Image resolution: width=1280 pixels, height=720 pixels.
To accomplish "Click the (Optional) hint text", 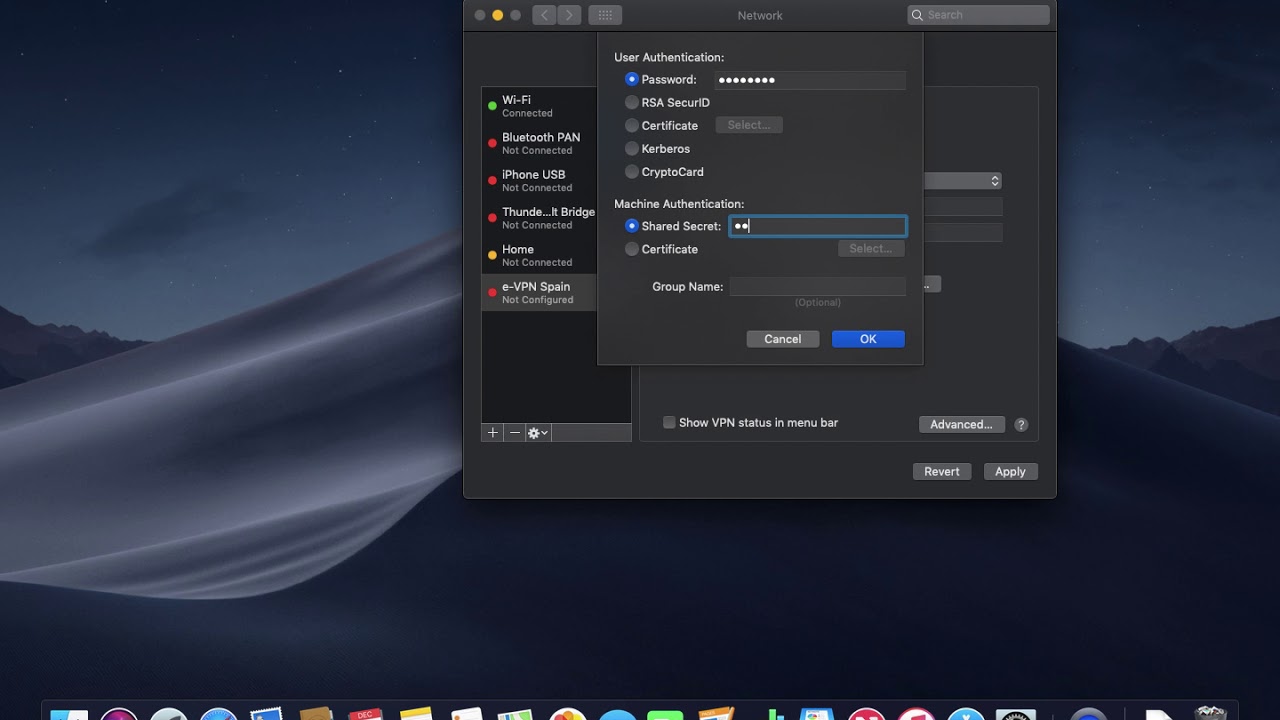I will [x=818, y=302].
